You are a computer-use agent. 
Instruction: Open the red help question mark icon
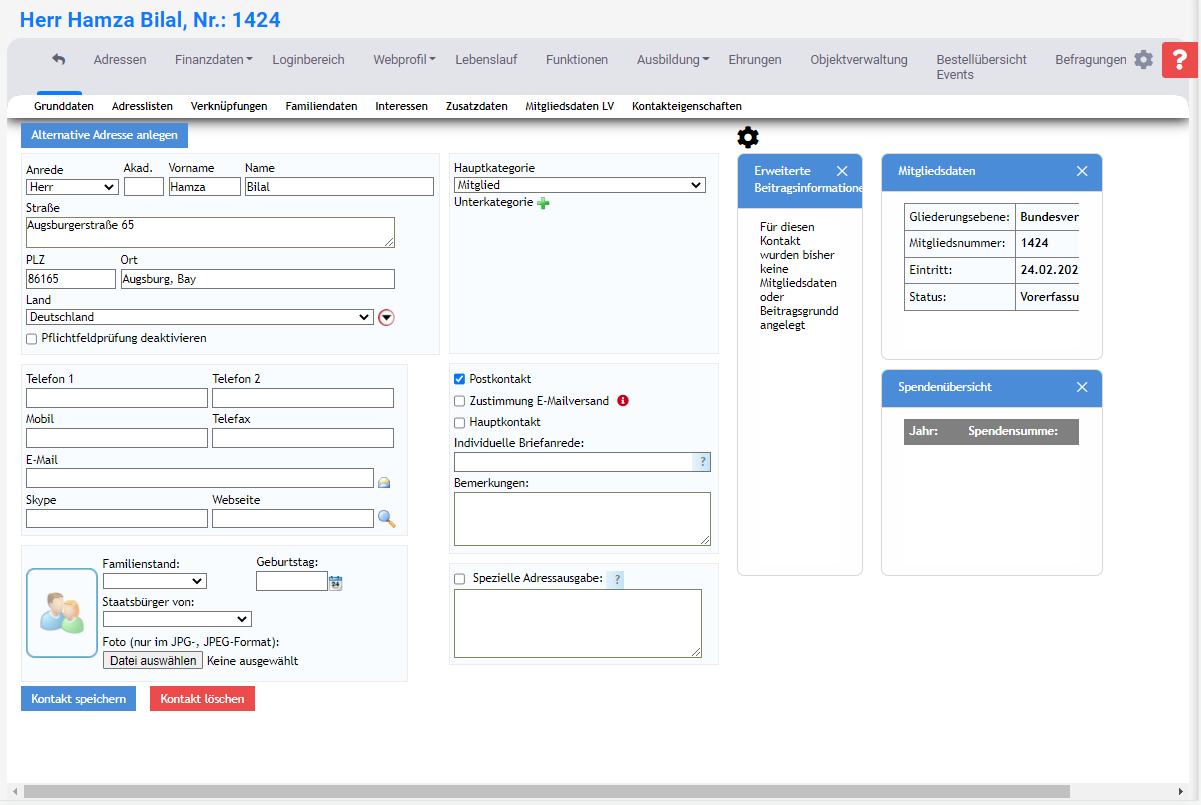(1180, 60)
